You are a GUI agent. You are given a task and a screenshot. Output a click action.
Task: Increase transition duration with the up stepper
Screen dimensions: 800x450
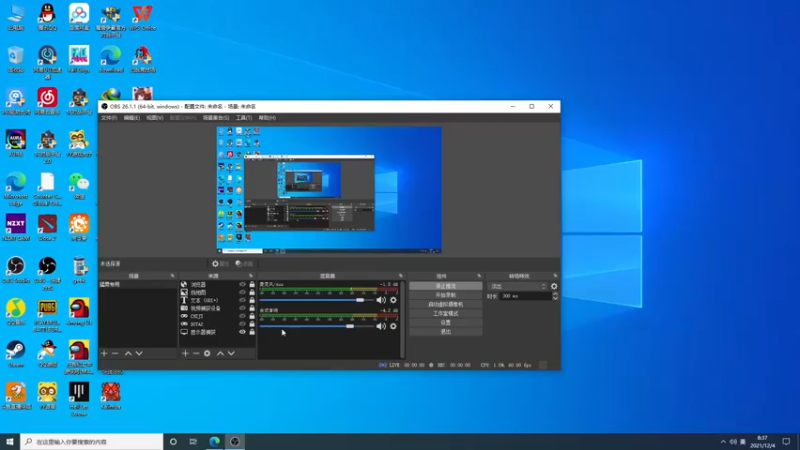tap(555, 294)
